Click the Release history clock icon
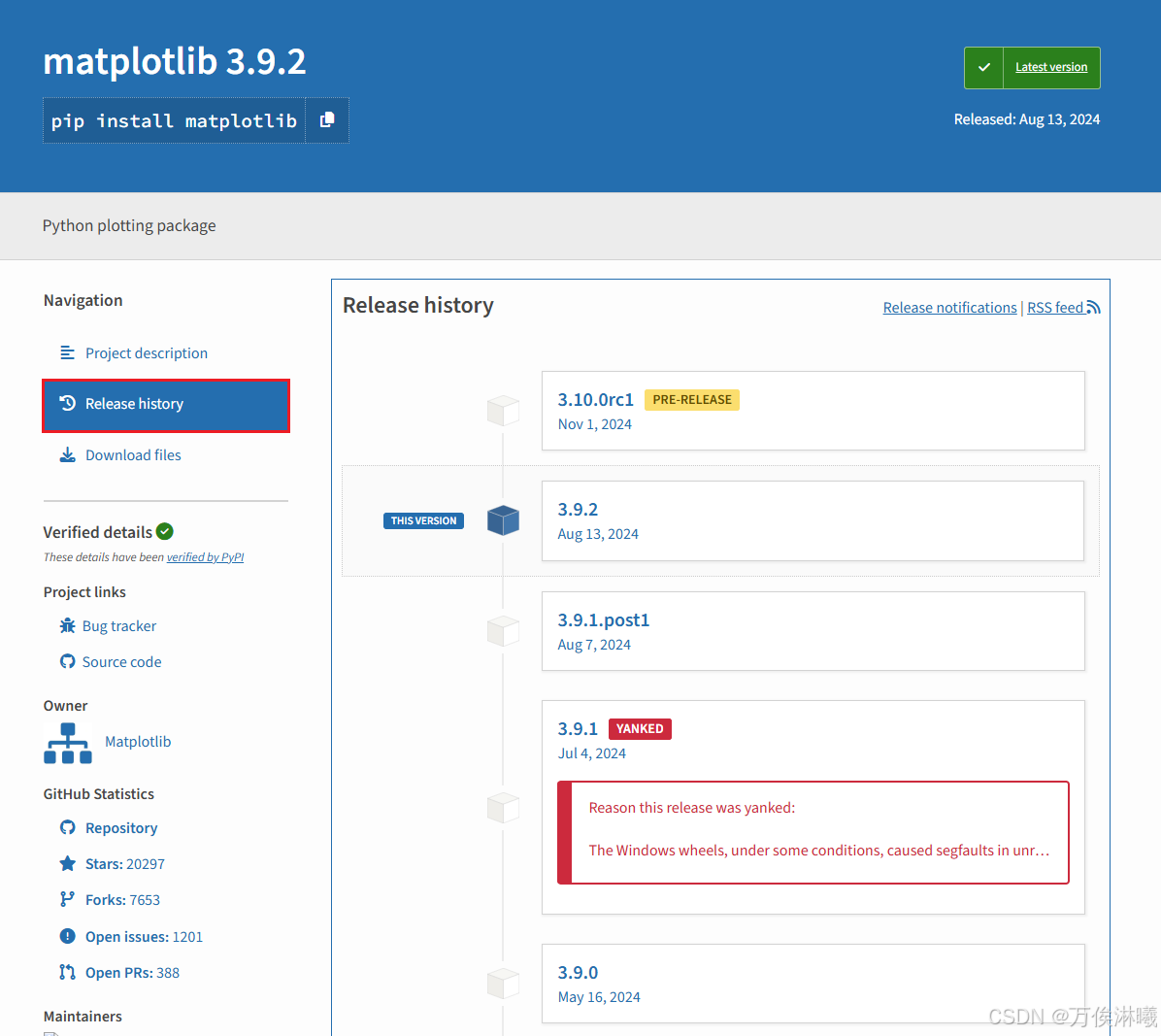Image resolution: width=1161 pixels, height=1036 pixels. (x=67, y=404)
